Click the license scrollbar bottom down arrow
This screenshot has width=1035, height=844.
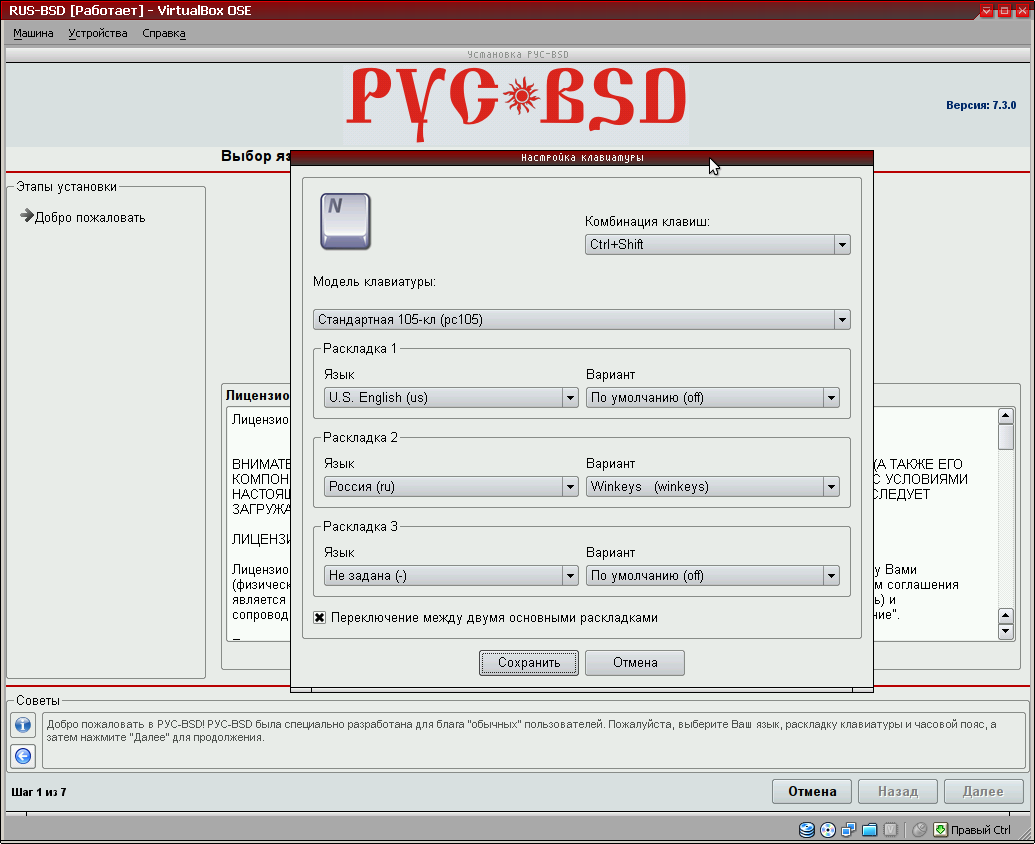coord(1005,631)
